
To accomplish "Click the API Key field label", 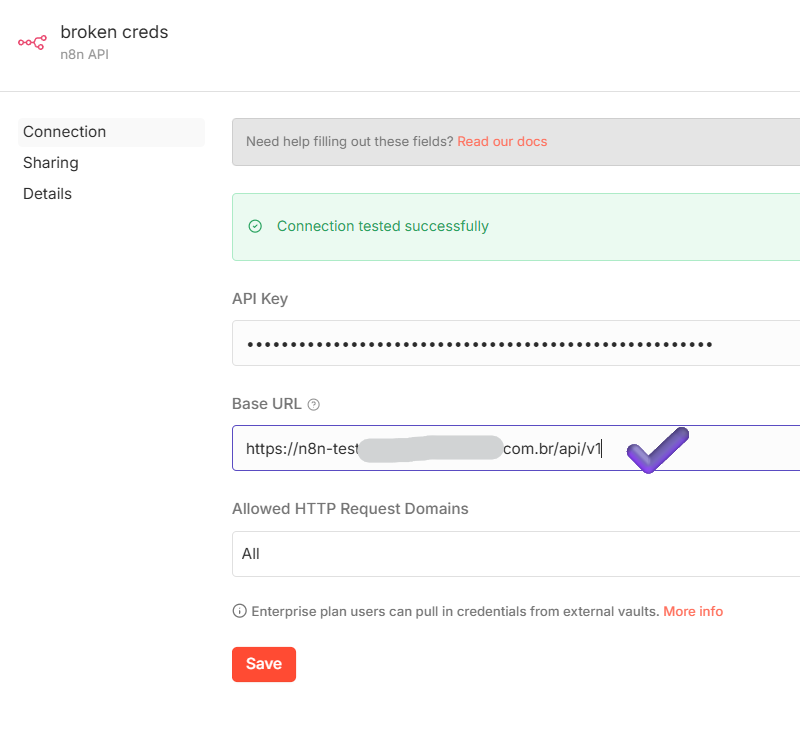I will click(260, 299).
